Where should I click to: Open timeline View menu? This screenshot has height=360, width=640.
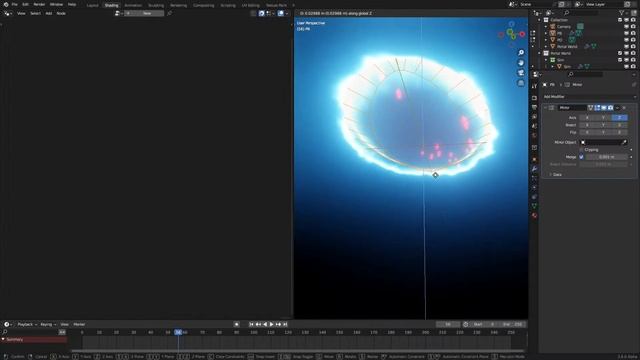tap(64, 324)
